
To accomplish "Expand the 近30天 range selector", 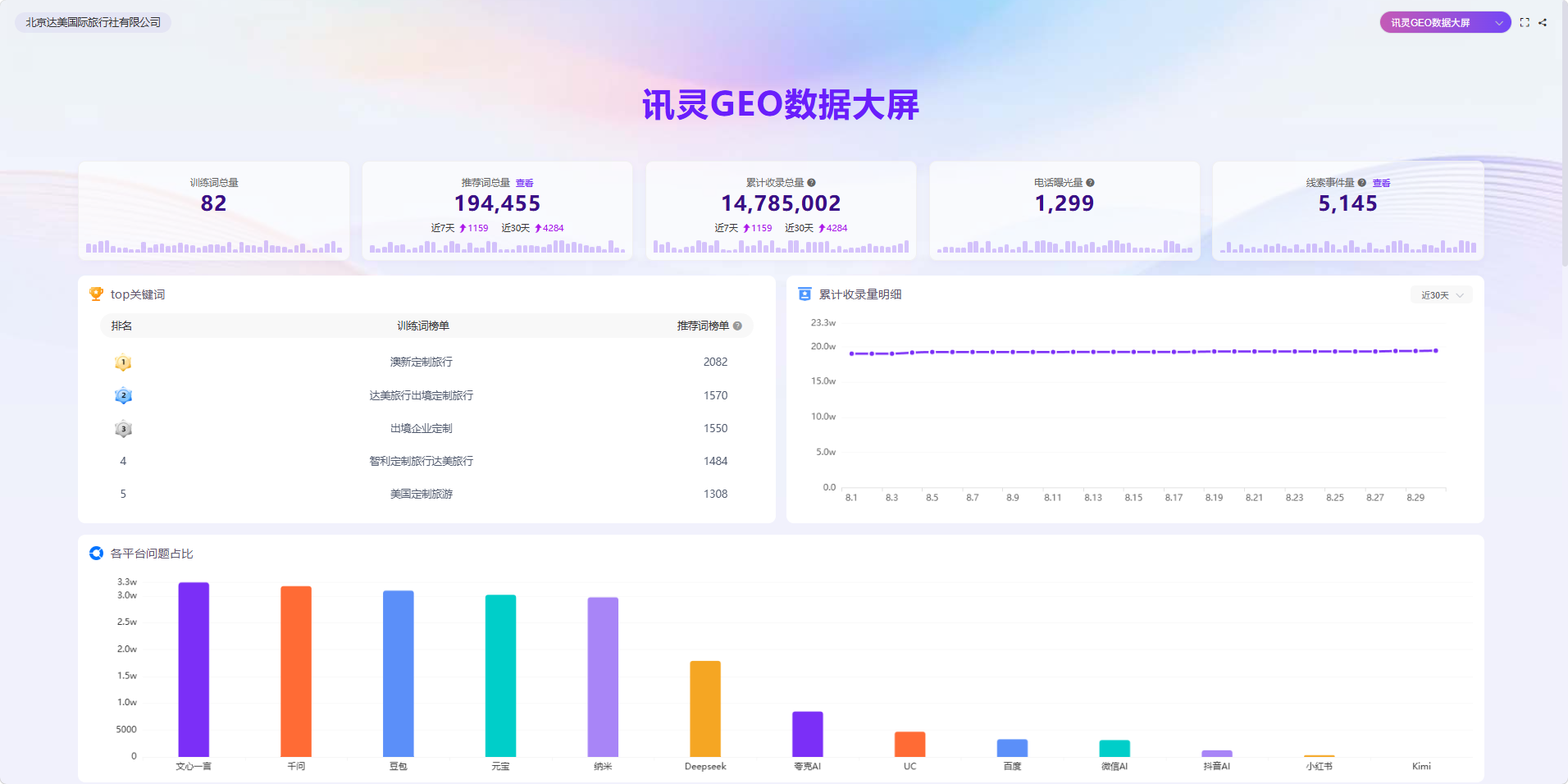I will 1442,295.
